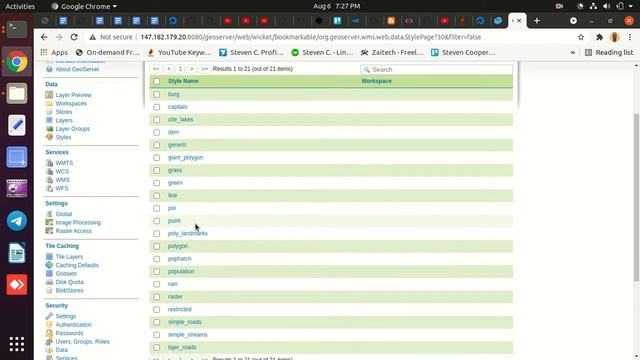
Task: Expand hidden bookmarks with the chevron
Action: (573, 52)
